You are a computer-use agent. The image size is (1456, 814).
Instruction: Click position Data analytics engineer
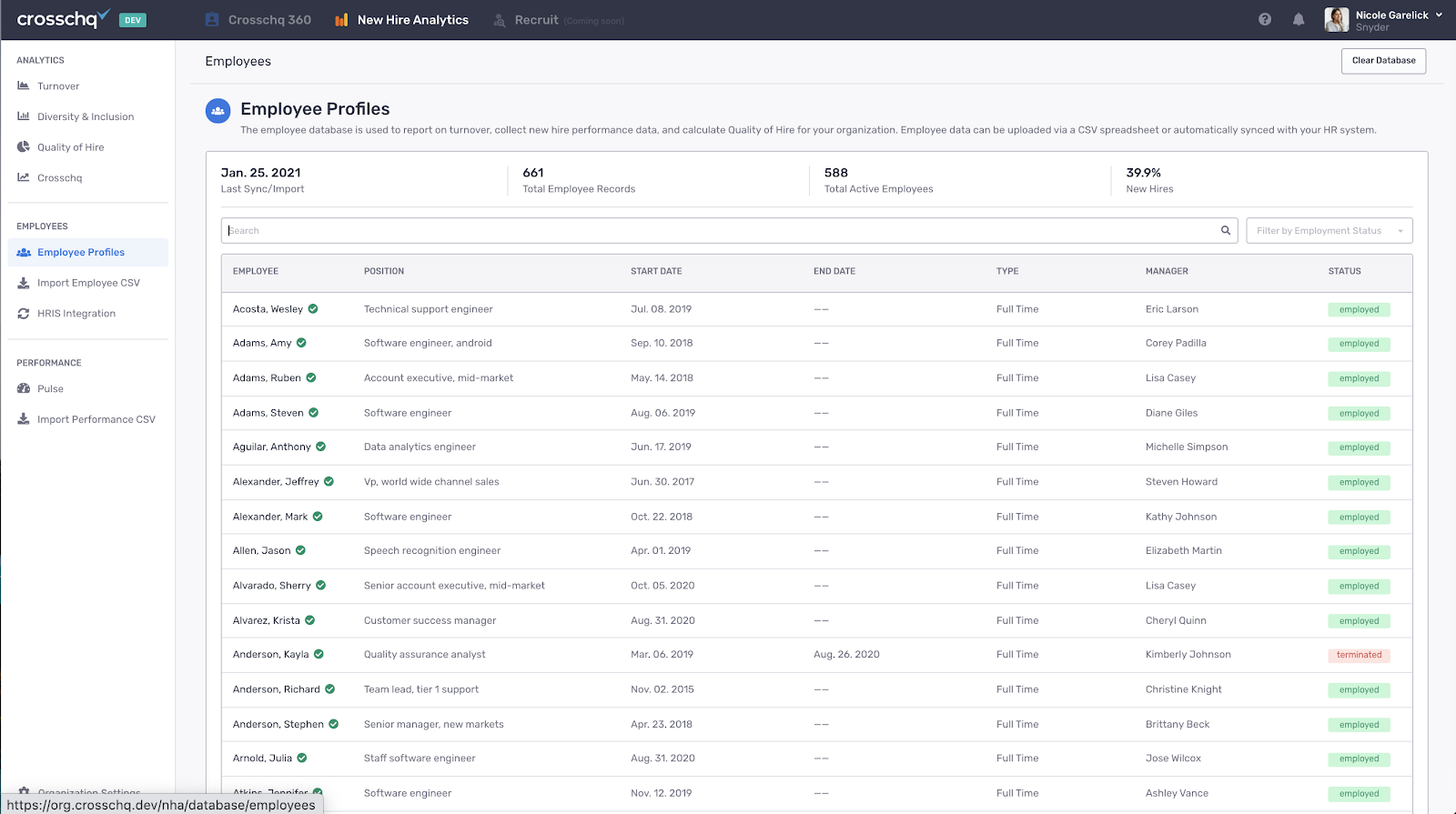(420, 447)
